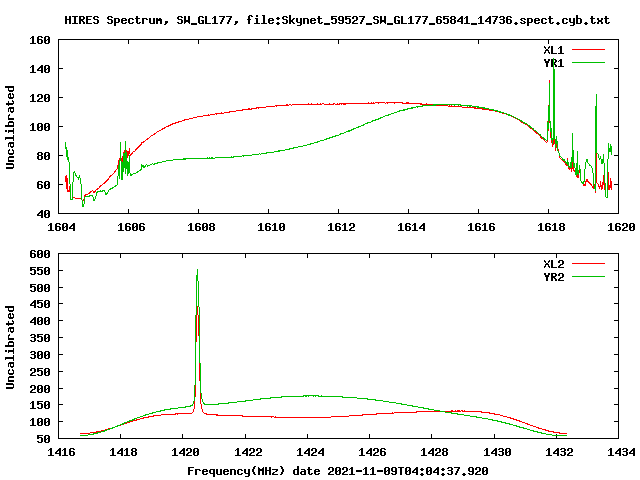Click the 250 tick label on the bottom y-axis

(x=40, y=372)
